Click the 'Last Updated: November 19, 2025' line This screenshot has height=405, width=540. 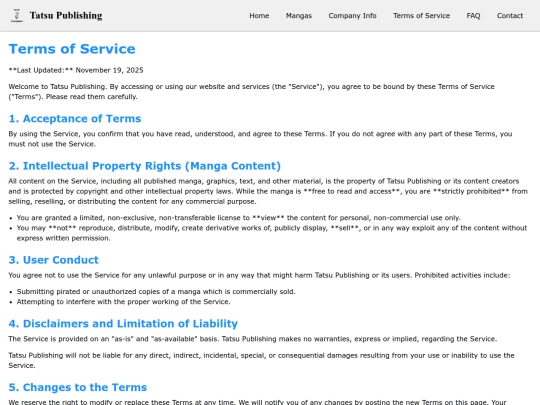(x=76, y=70)
